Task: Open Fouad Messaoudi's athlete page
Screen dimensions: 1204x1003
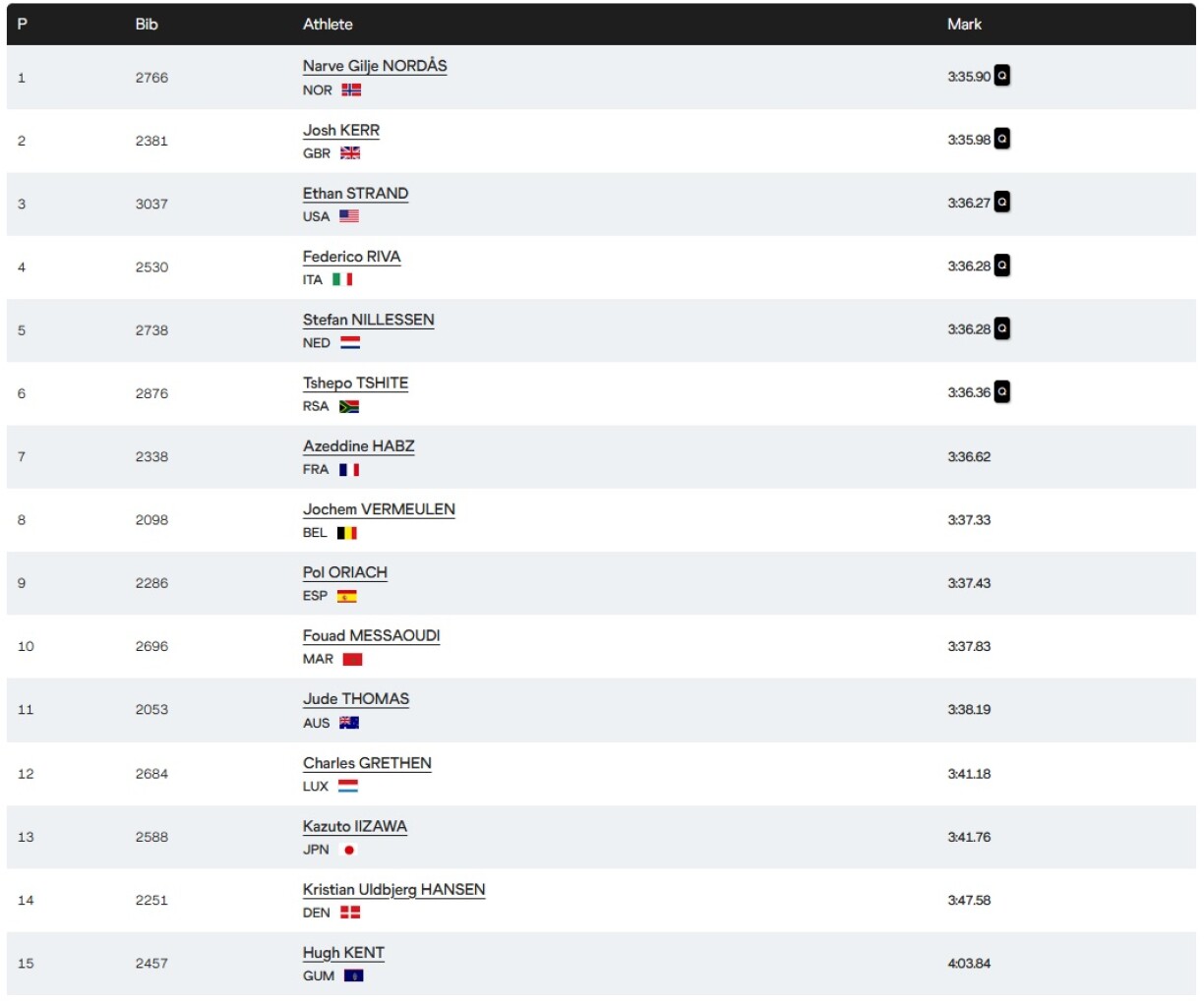Action: [371, 635]
